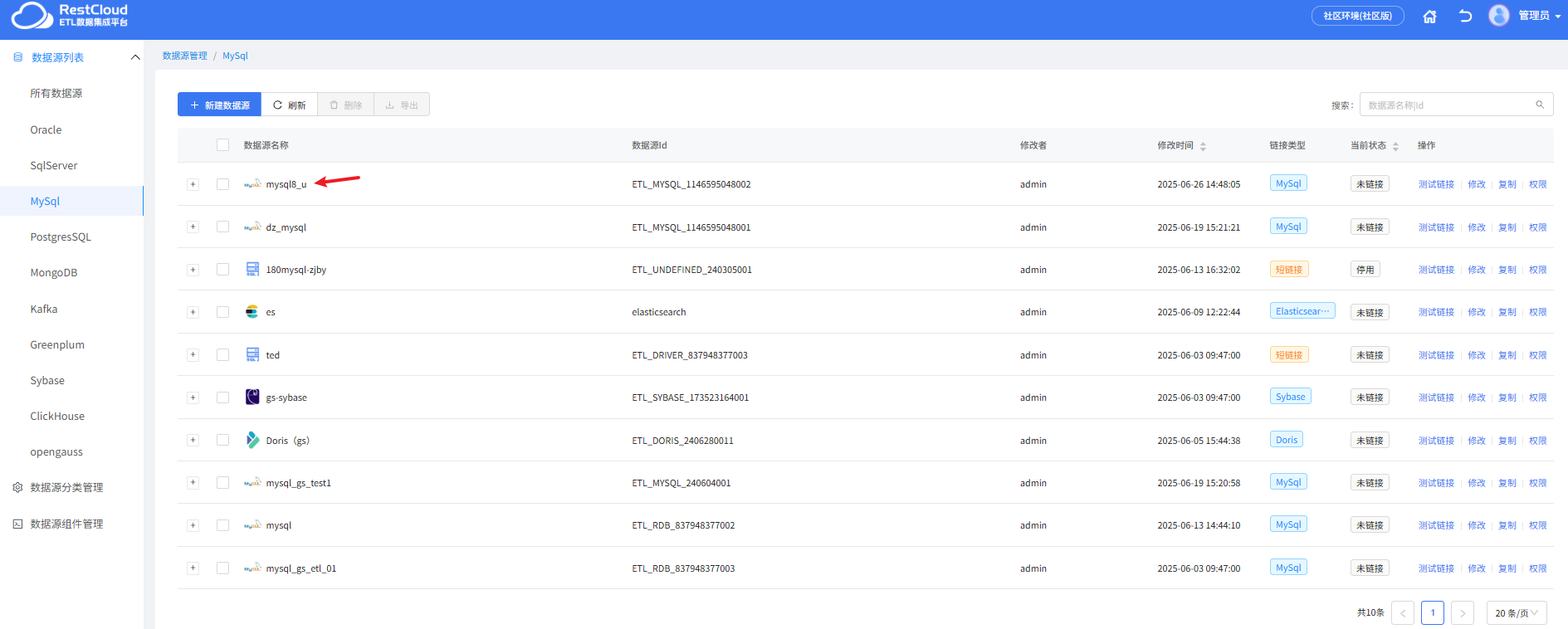Expand the mysql_gs_etl_01 row details
Image resolution: width=1568 pixels, height=629 pixels.
(193, 568)
